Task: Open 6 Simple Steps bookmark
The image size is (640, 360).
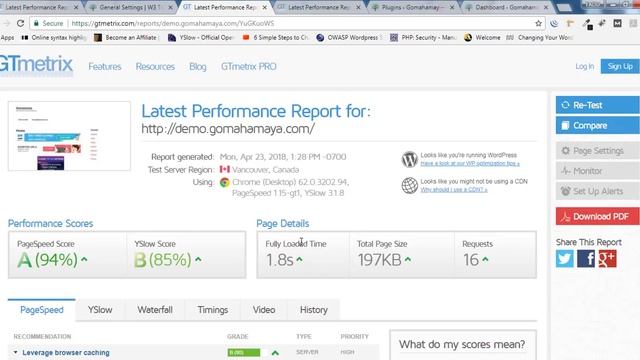Action: (276, 38)
